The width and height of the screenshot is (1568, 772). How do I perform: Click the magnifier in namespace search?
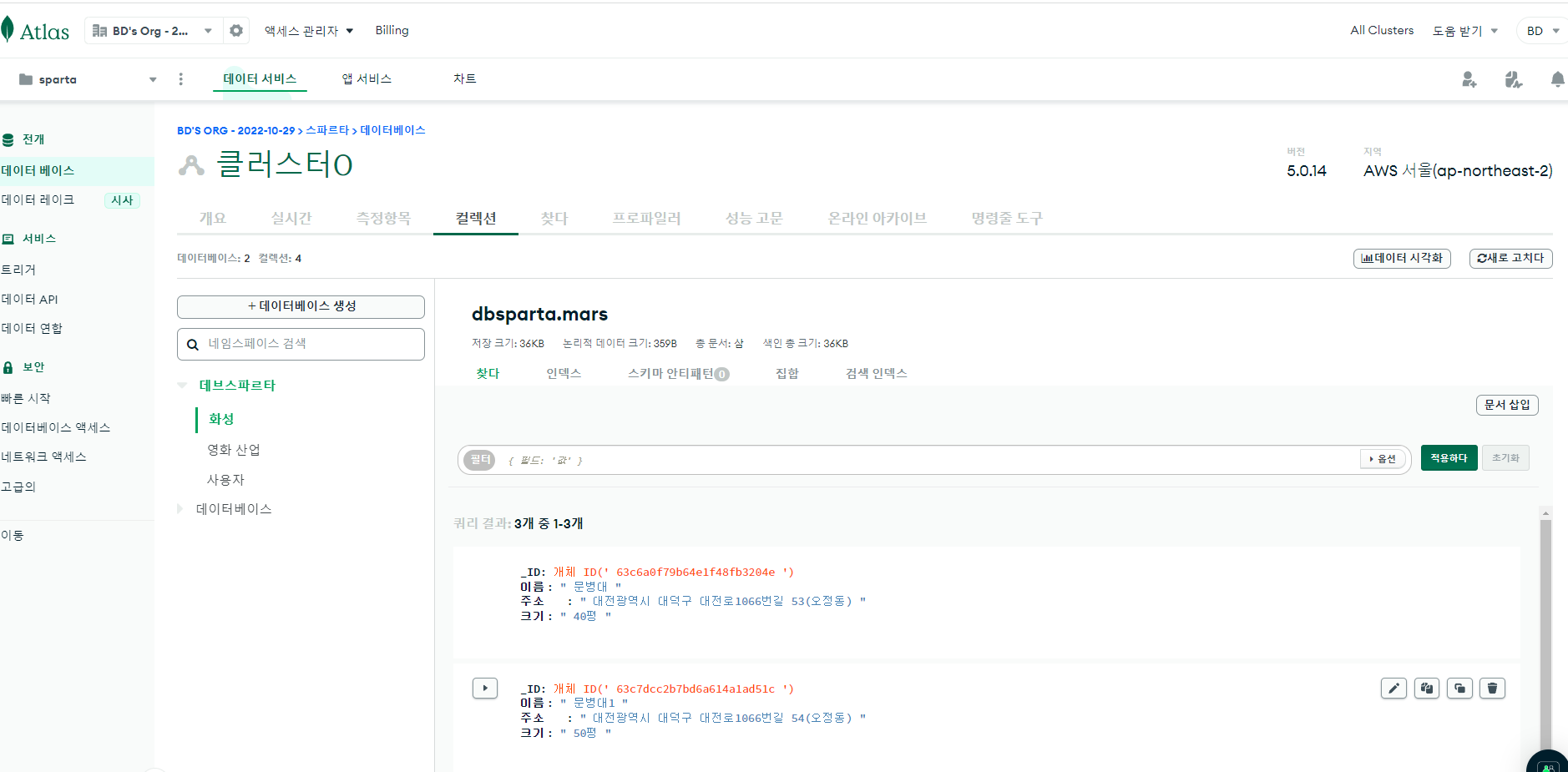[x=193, y=344]
